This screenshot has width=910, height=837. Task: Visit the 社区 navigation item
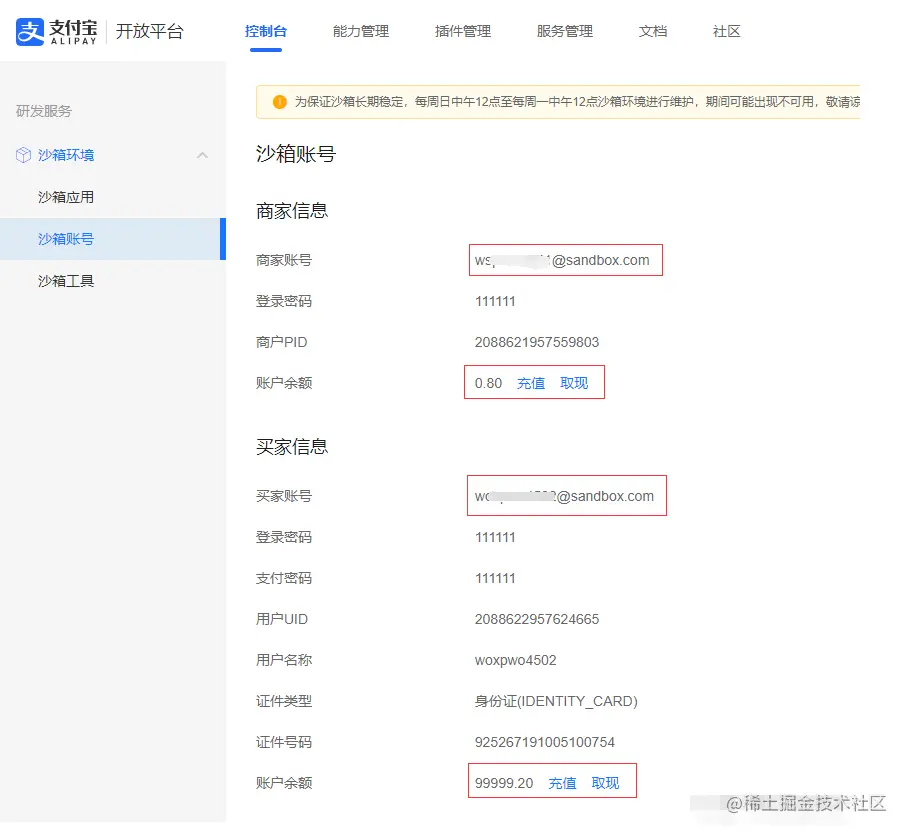727,31
